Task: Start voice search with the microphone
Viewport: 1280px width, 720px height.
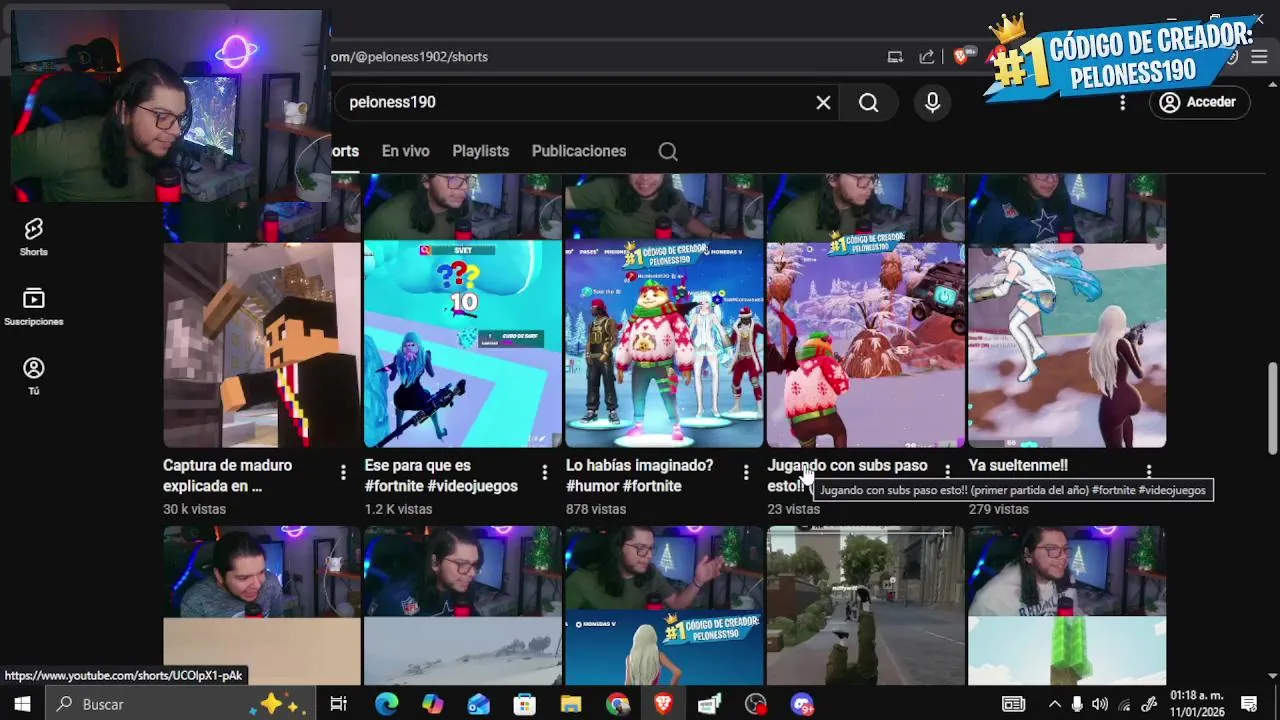Action: pyautogui.click(x=932, y=102)
